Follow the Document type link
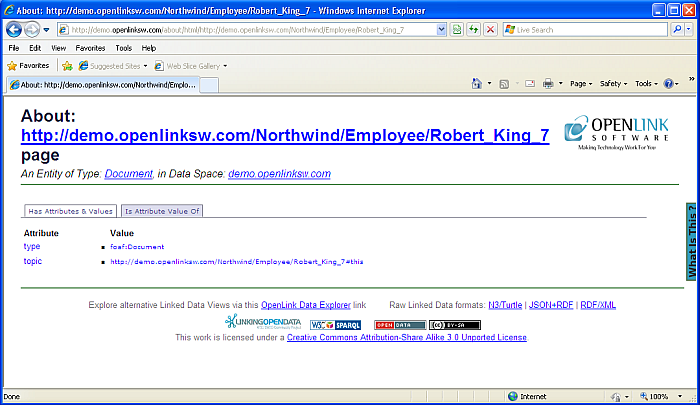 click(129, 174)
